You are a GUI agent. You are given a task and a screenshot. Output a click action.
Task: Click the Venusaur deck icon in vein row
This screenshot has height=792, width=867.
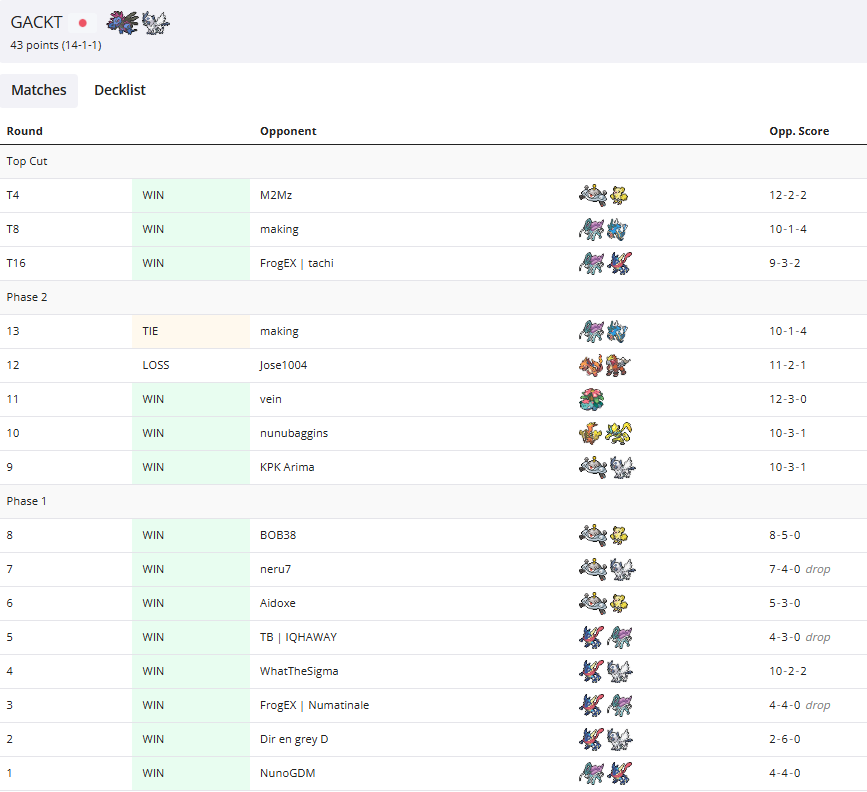click(592, 399)
